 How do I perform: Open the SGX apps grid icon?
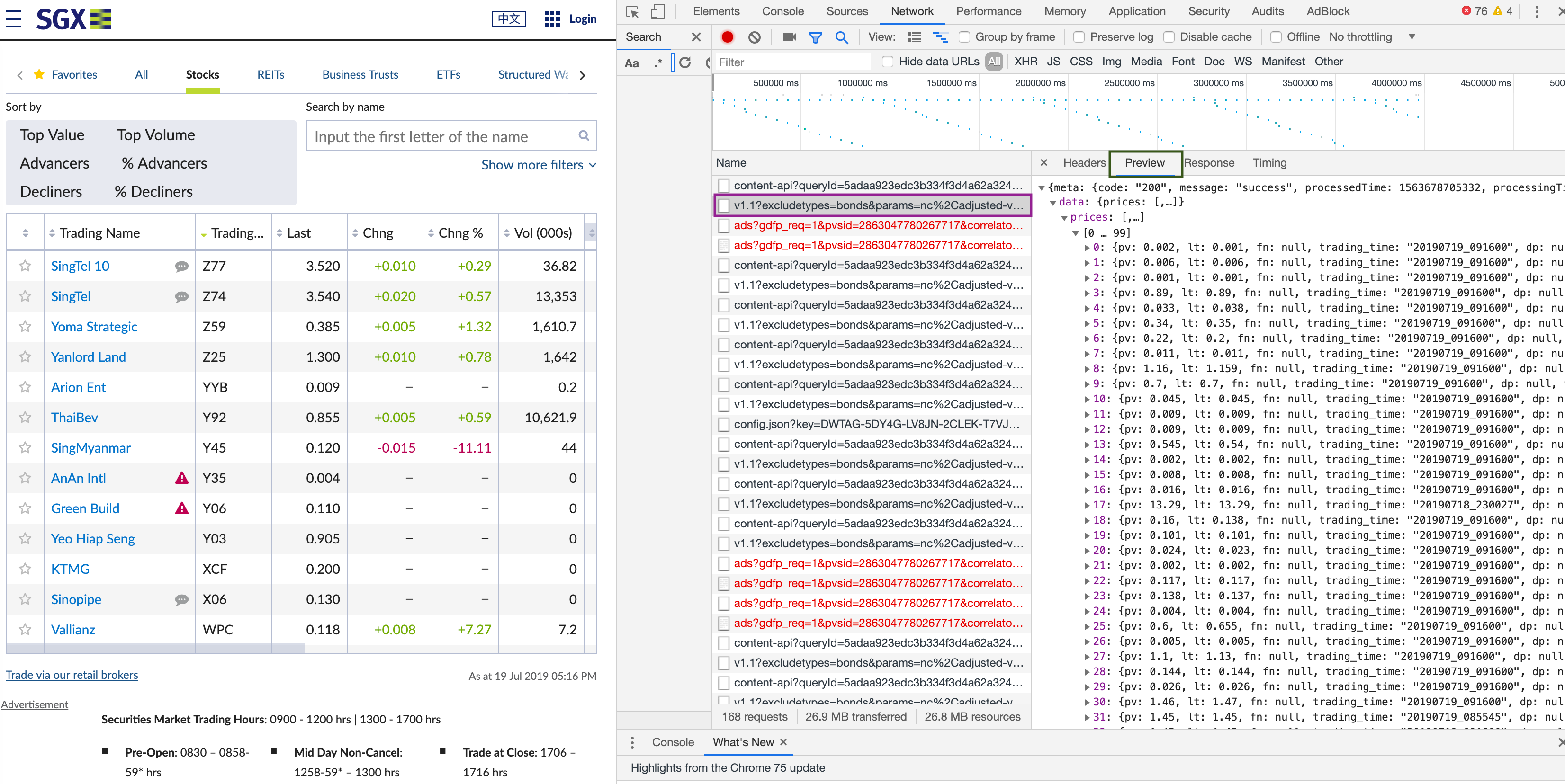[552, 19]
